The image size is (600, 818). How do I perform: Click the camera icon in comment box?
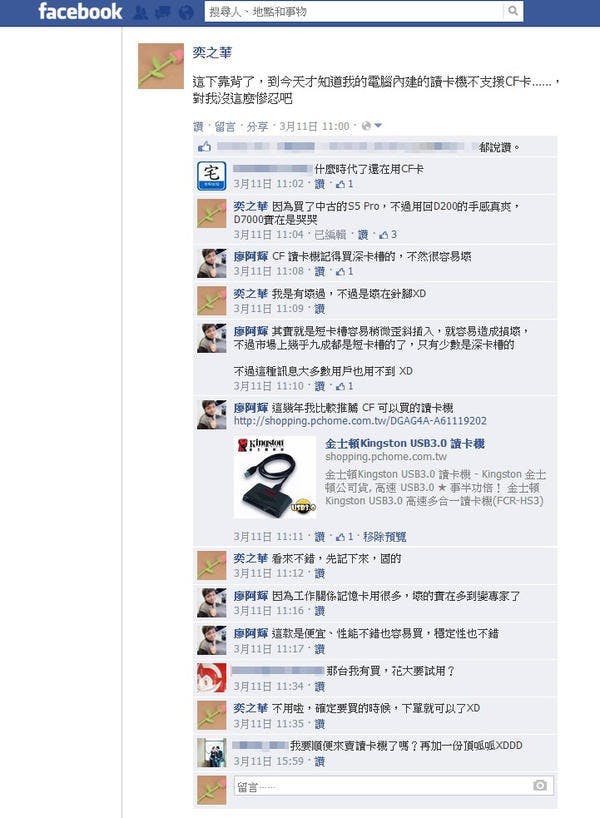540,785
